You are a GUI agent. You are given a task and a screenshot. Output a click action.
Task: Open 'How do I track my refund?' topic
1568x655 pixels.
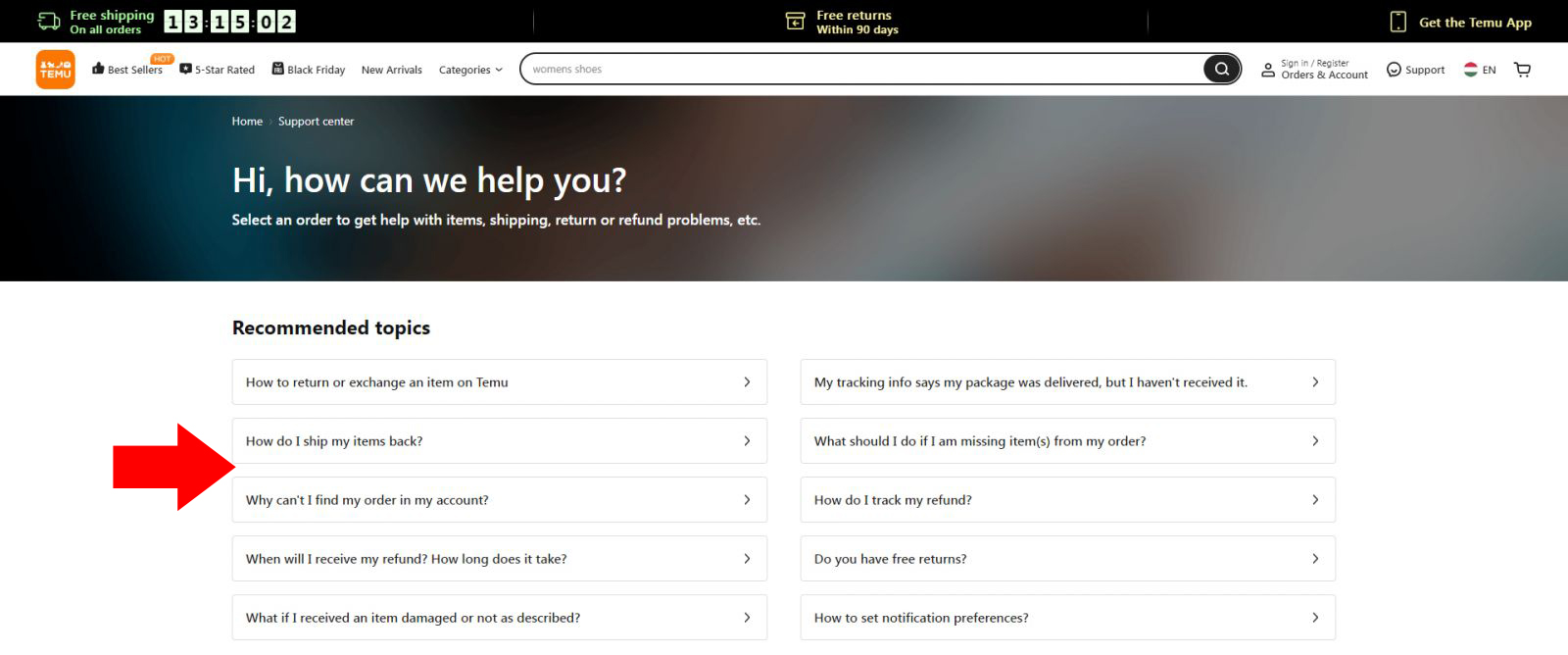[1068, 500]
